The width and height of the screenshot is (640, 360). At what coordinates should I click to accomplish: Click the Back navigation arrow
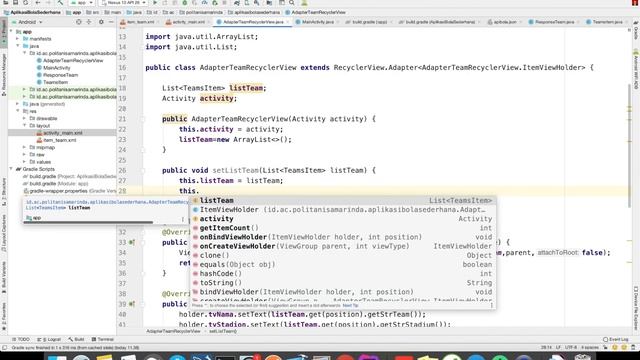pyautogui.click(x=38, y=2)
